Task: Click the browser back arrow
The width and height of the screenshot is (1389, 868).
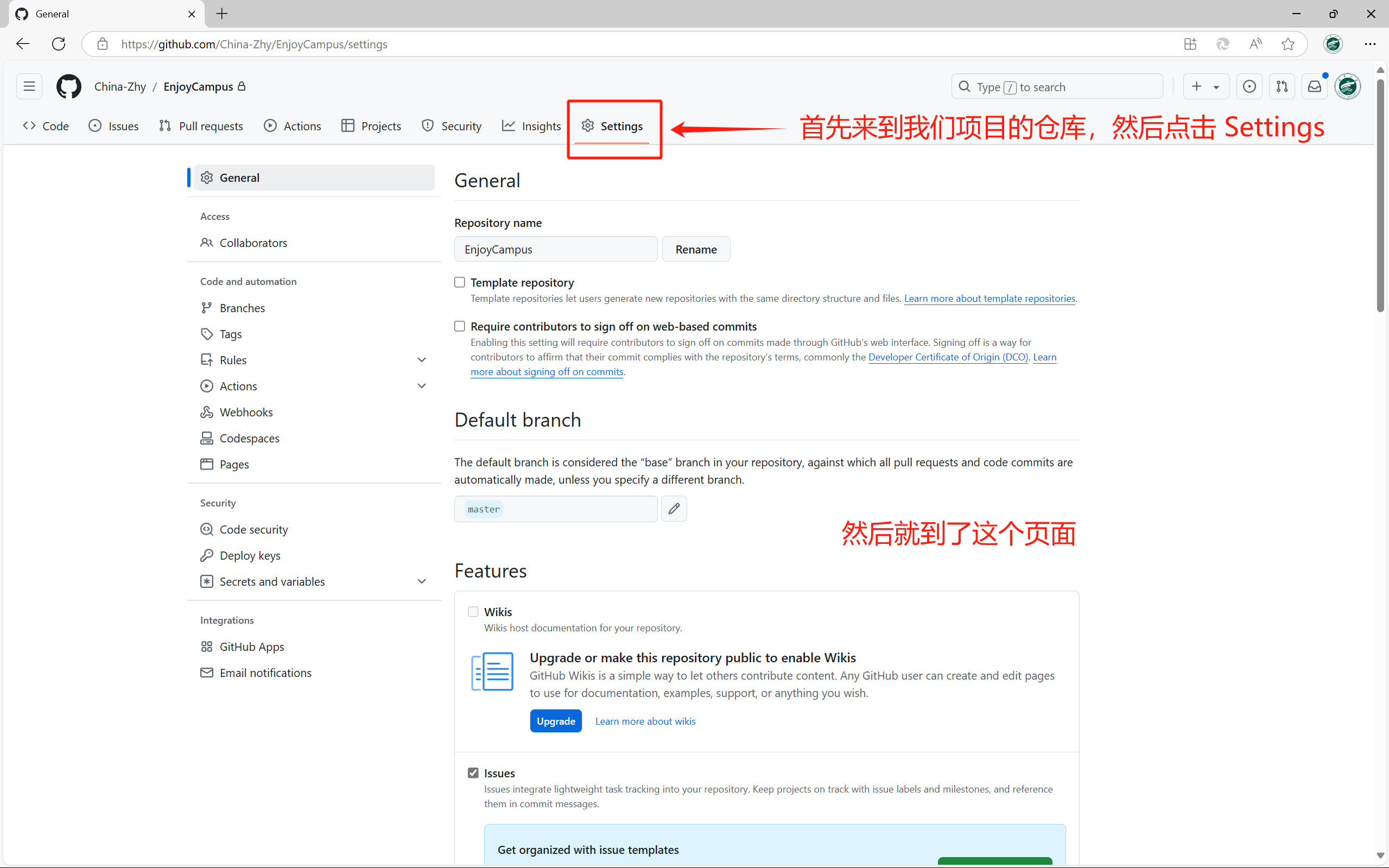Action: (23, 44)
